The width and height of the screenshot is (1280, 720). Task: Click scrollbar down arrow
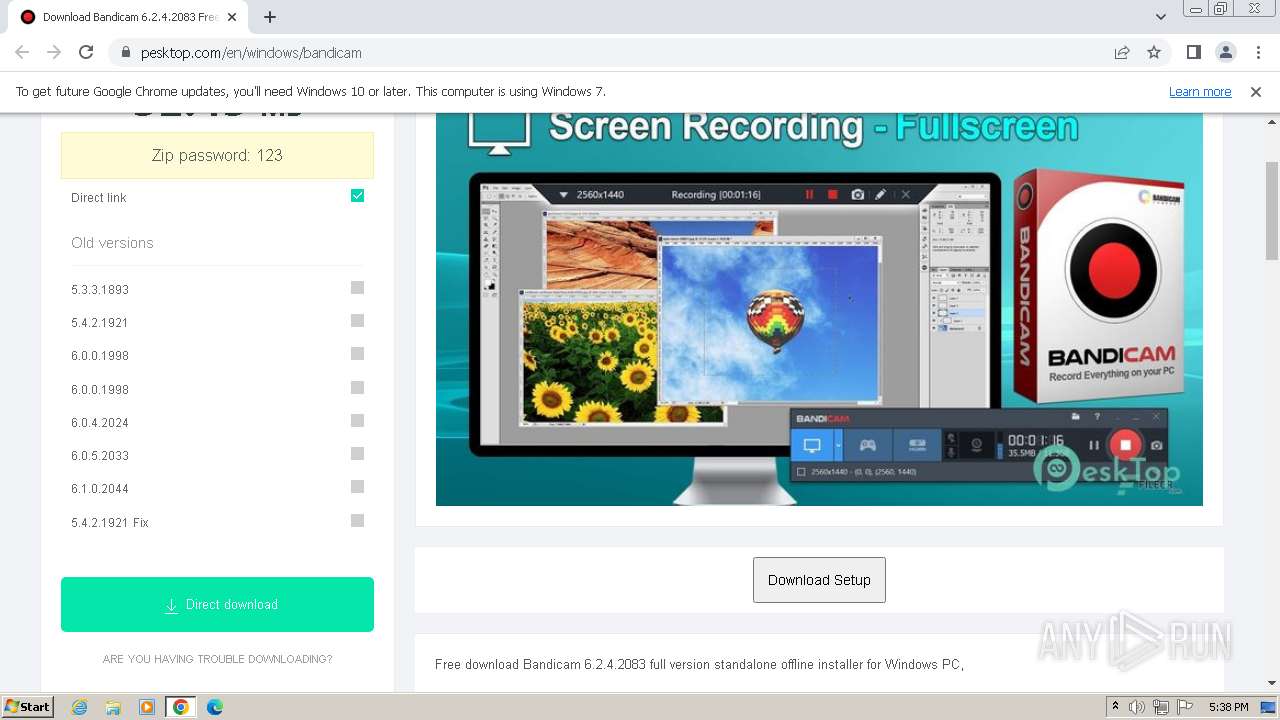[x=1272, y=683]
